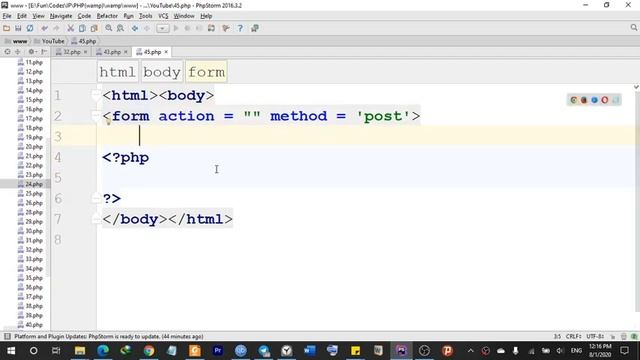Click the form breadcrumb
The height and width of the screenshot is (360, 640).
click(206, 72)
